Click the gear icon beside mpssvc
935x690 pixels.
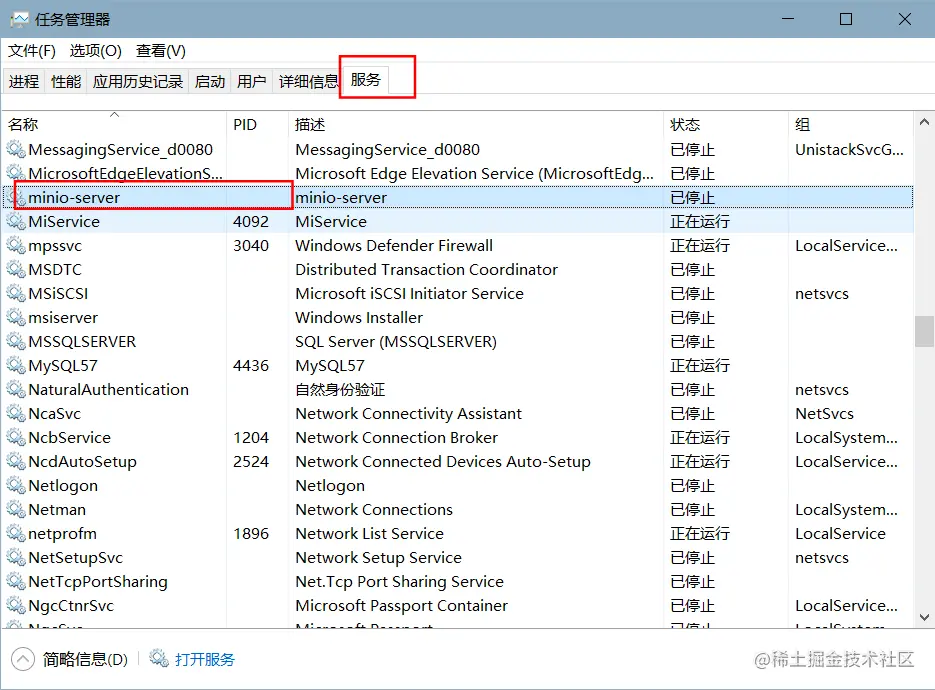click(x=16, y=245)
